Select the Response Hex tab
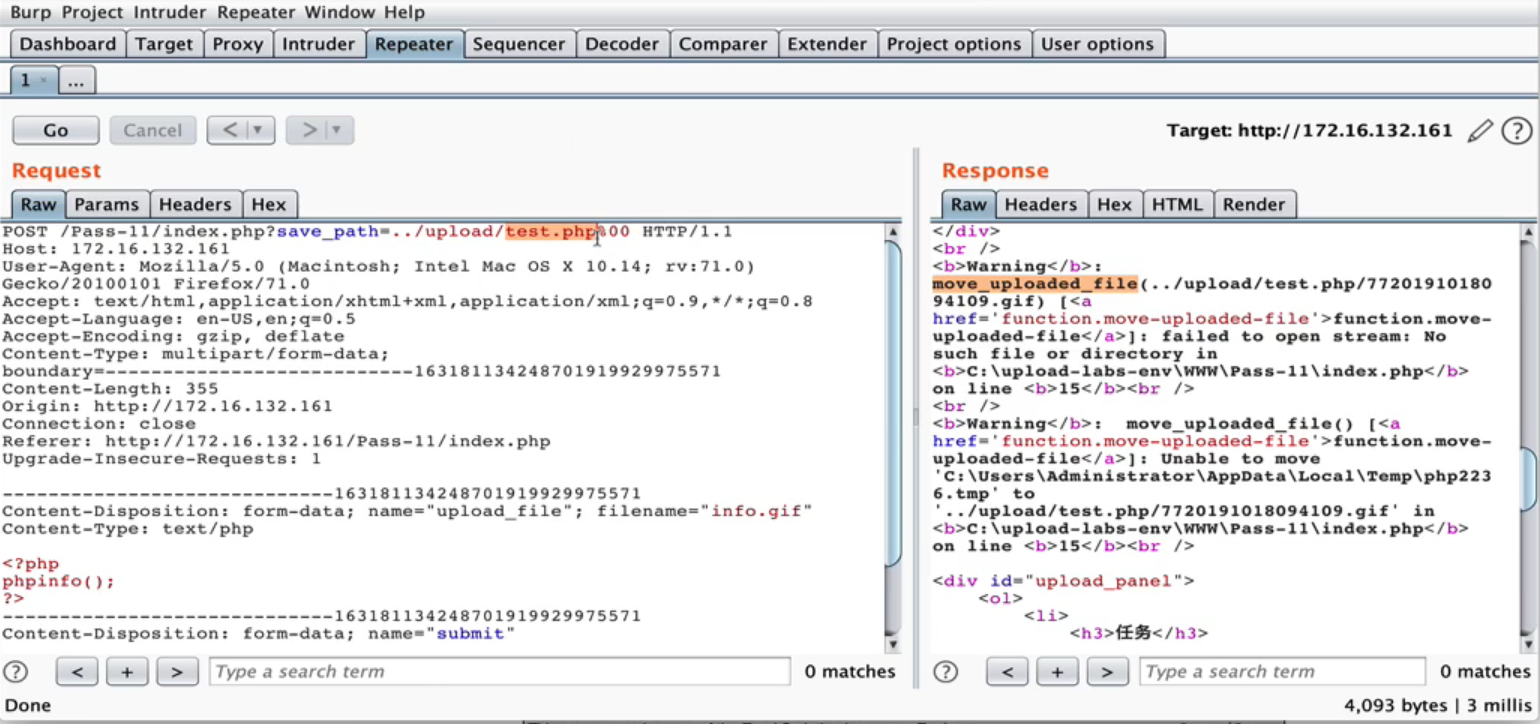Screen dimensions: 1540x724 tap(1114, 204)
